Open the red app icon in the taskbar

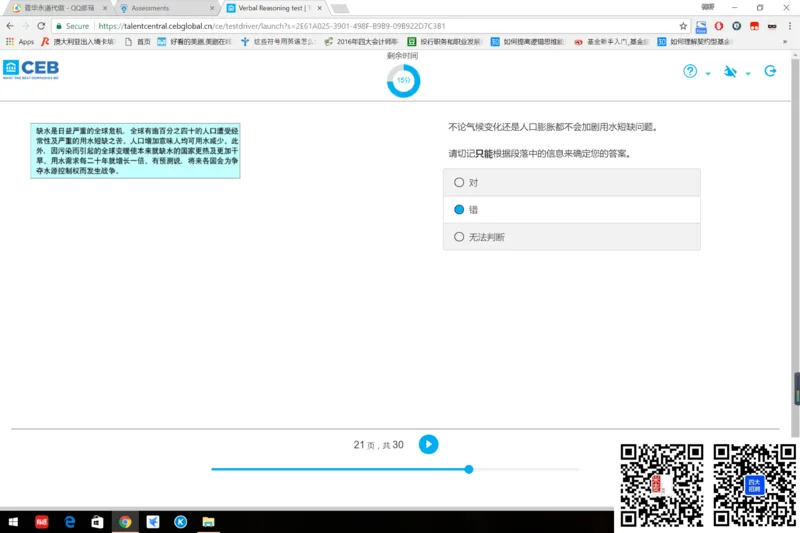pos(41,522)
